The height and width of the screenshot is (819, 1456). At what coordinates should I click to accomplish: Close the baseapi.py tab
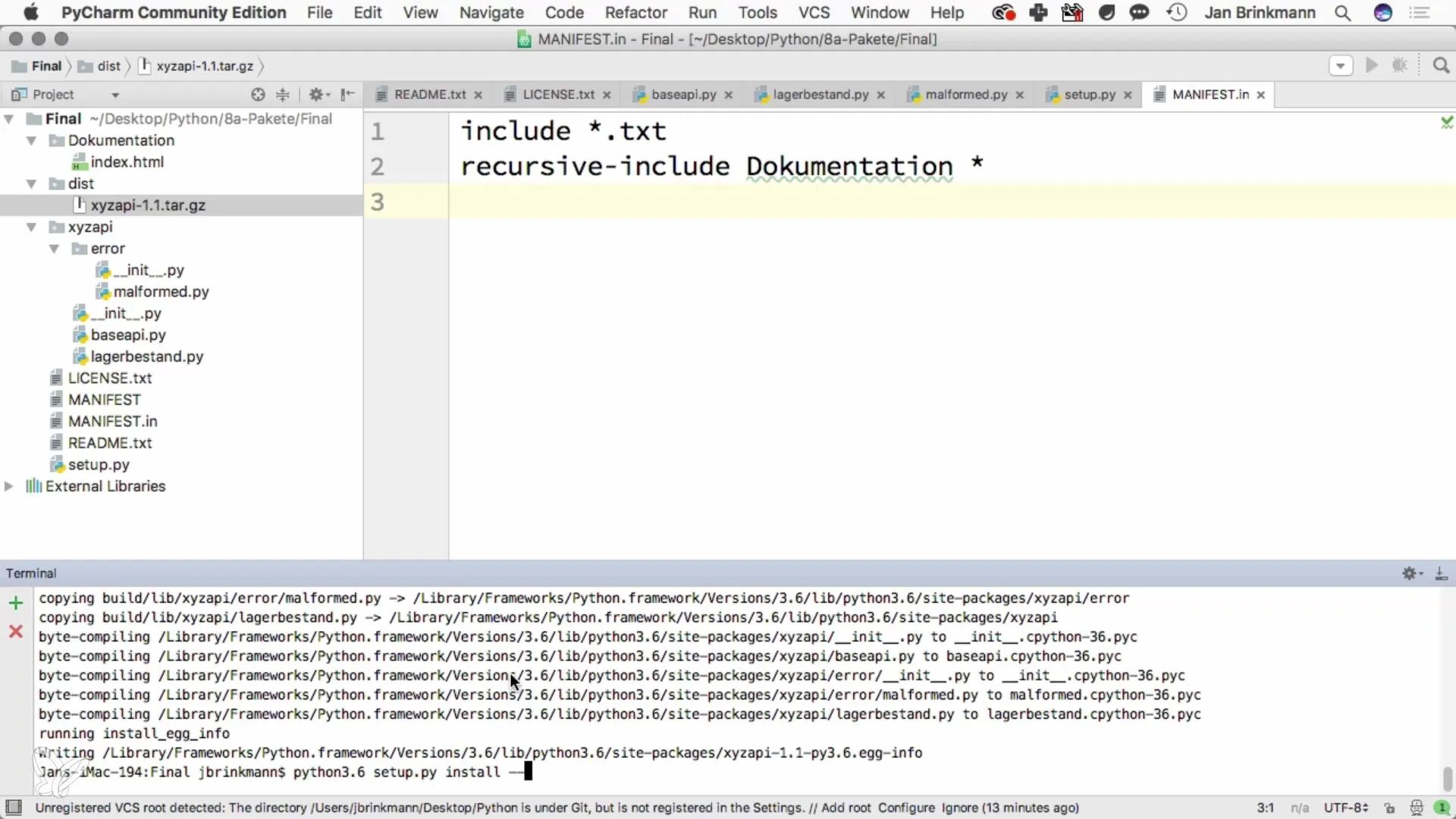click(x=729, y=95)
